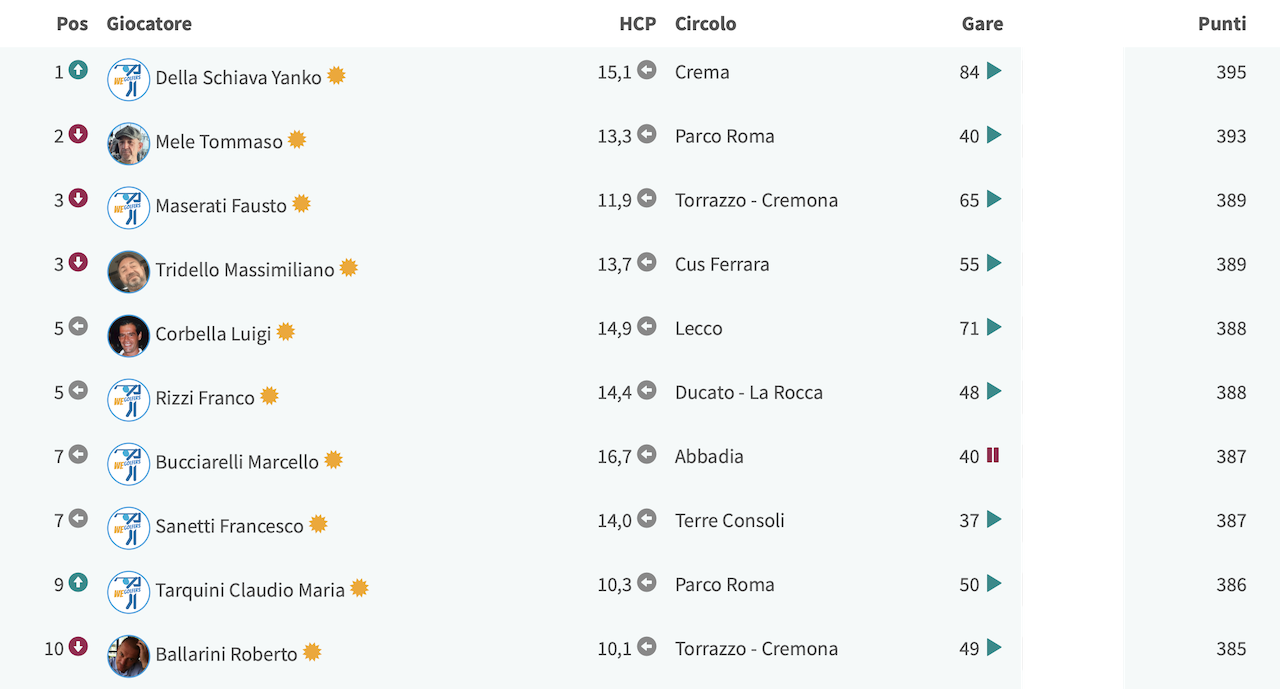Click Mele Tommaso's avatar photo
The image size is (1280, 689).
point(129,144)
